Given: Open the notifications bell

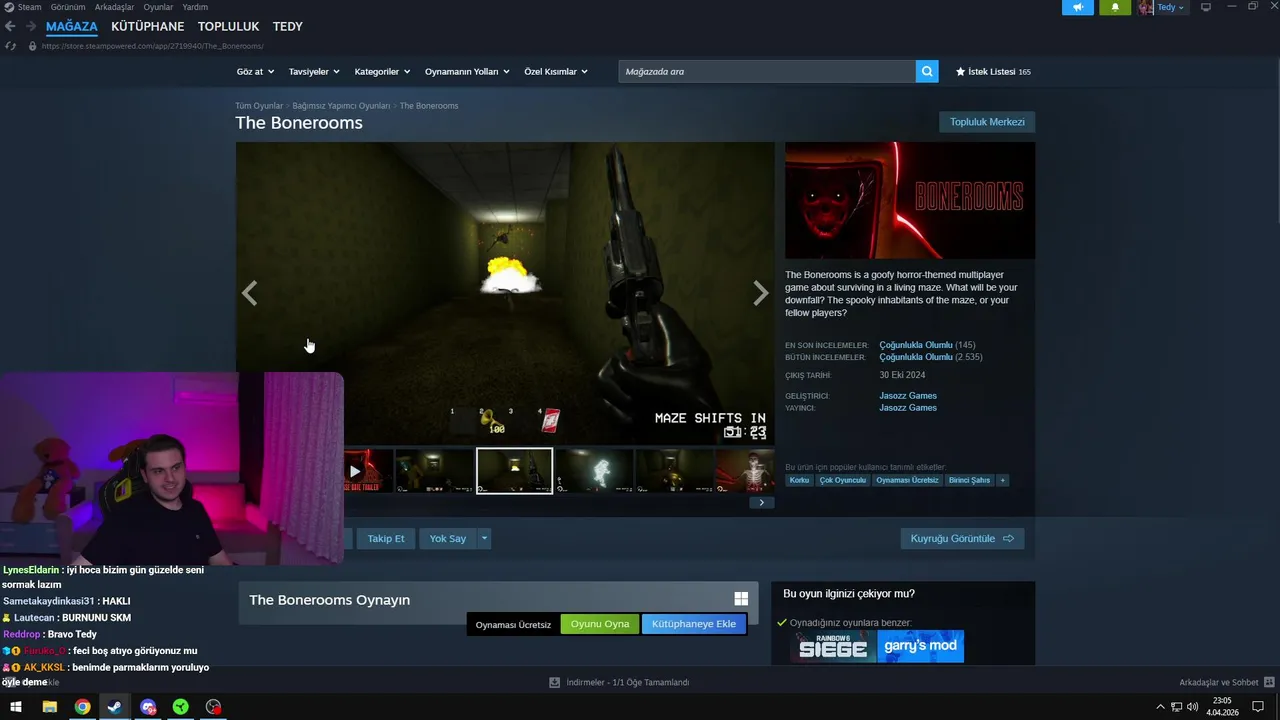Looking at the screenshot, I should tap(1115, 7).
